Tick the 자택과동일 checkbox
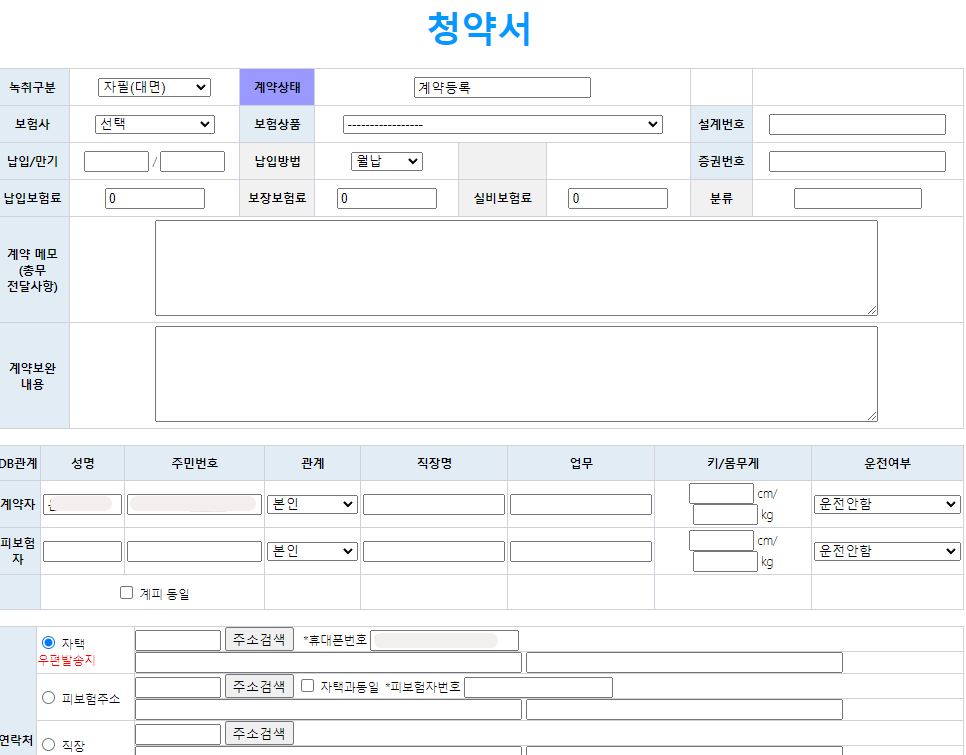Screen dimensions: 966x755 click(x=308, y=686)
